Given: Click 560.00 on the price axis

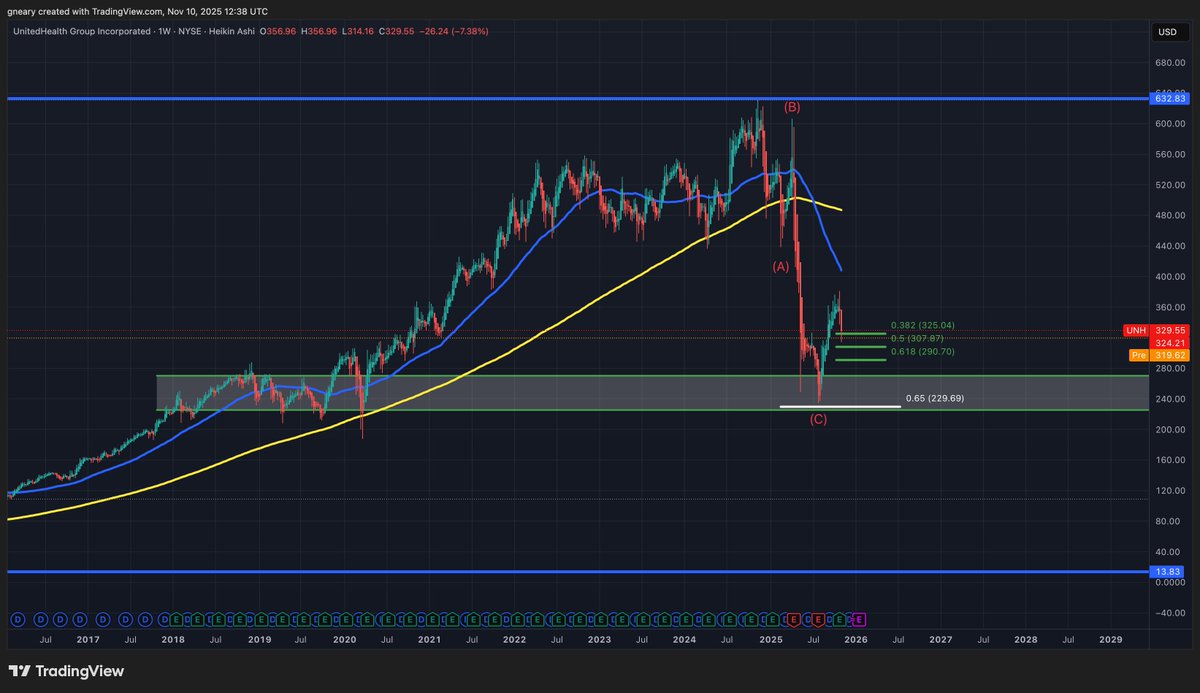Looking at the screenshot, I should point(1170,154).
